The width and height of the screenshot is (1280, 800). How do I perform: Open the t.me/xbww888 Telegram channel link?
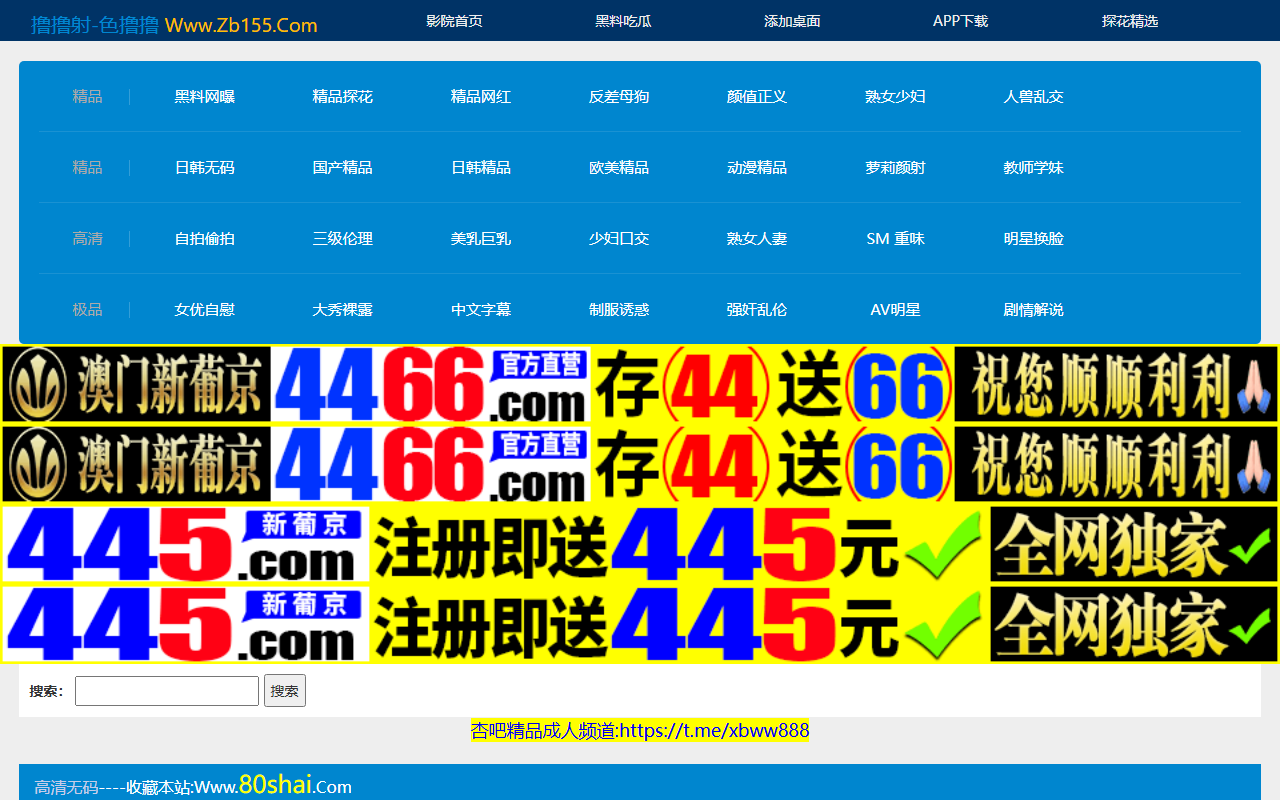click(640, 731)
